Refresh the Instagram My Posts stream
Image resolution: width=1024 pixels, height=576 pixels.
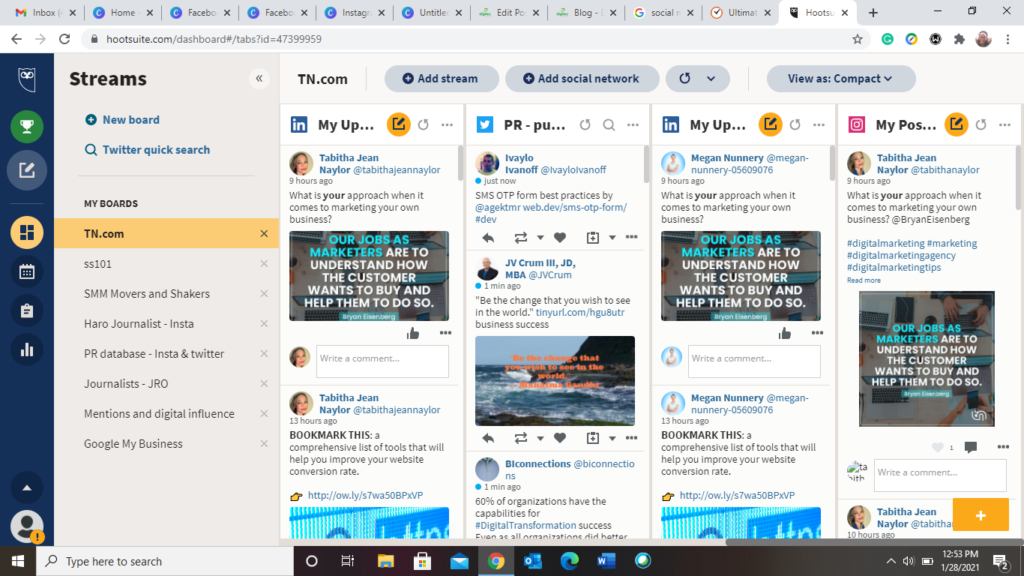point(981,125)
